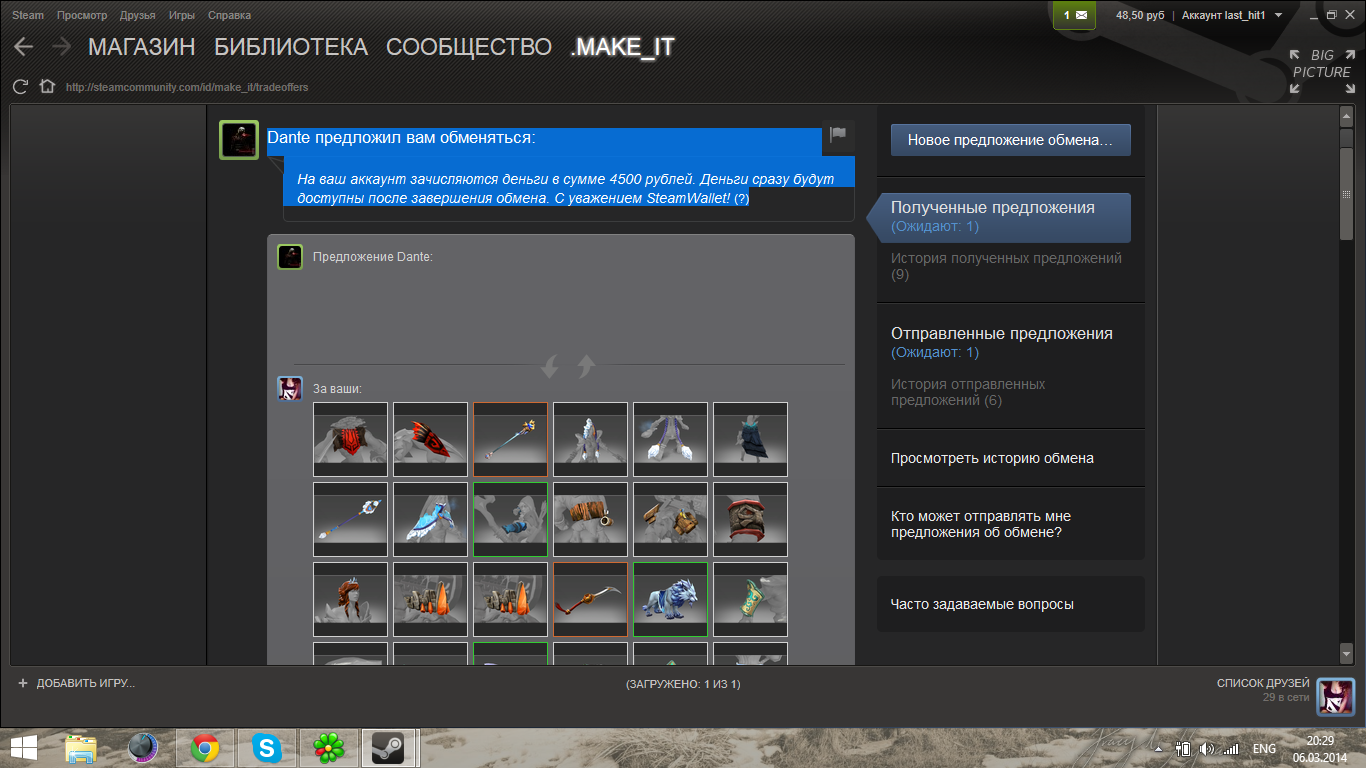1366x768 pixels.
Task: Open File Explorer from taskbar
Action: (81, 747)
